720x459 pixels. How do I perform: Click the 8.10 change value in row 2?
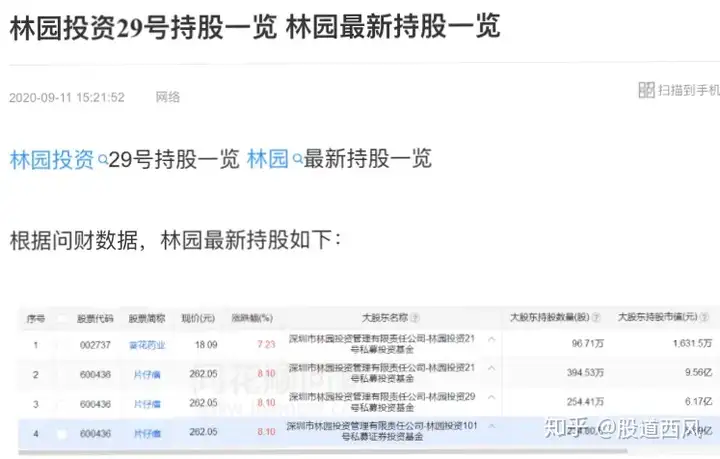(266, 374)
